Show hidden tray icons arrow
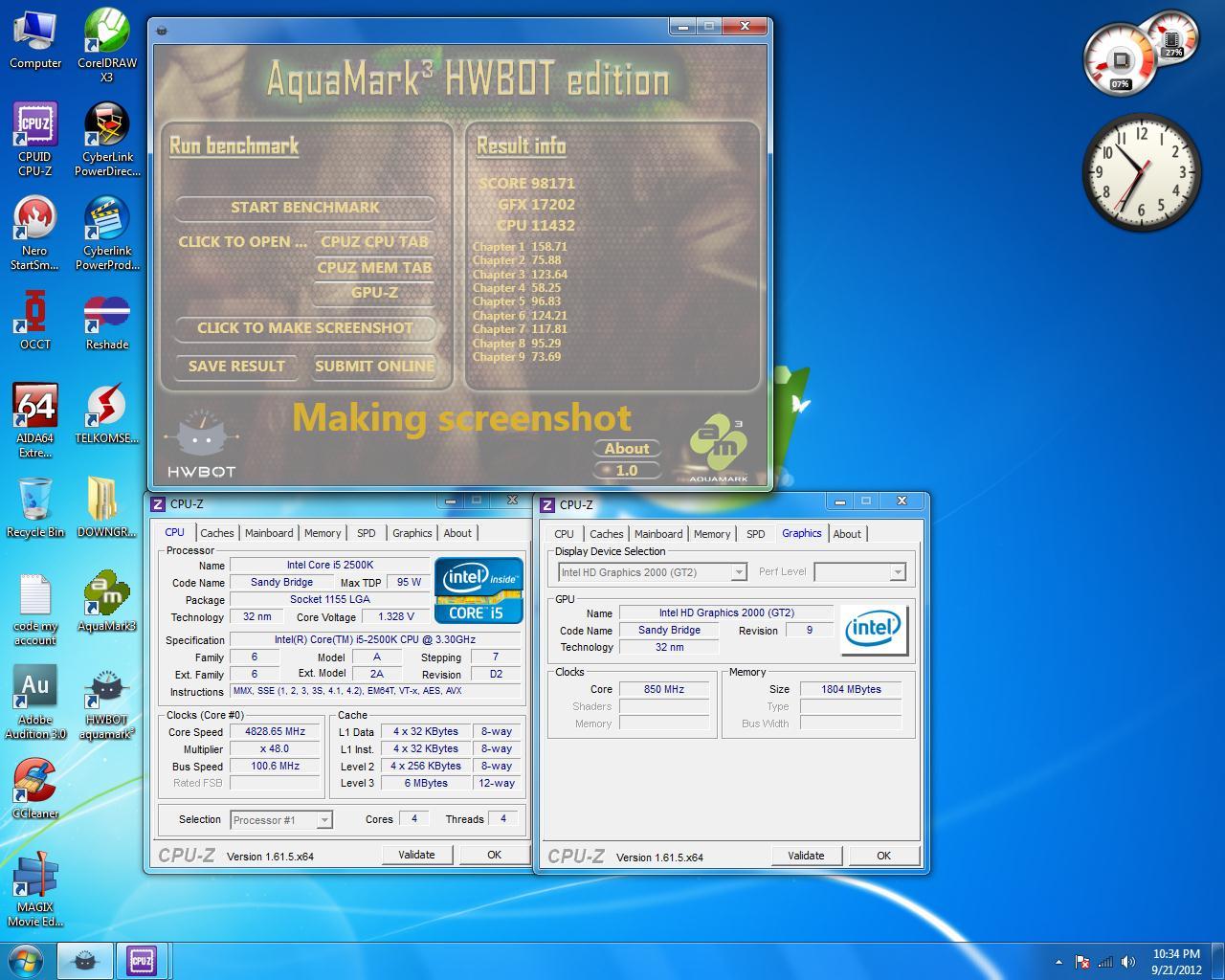 tap(1058, 962)
